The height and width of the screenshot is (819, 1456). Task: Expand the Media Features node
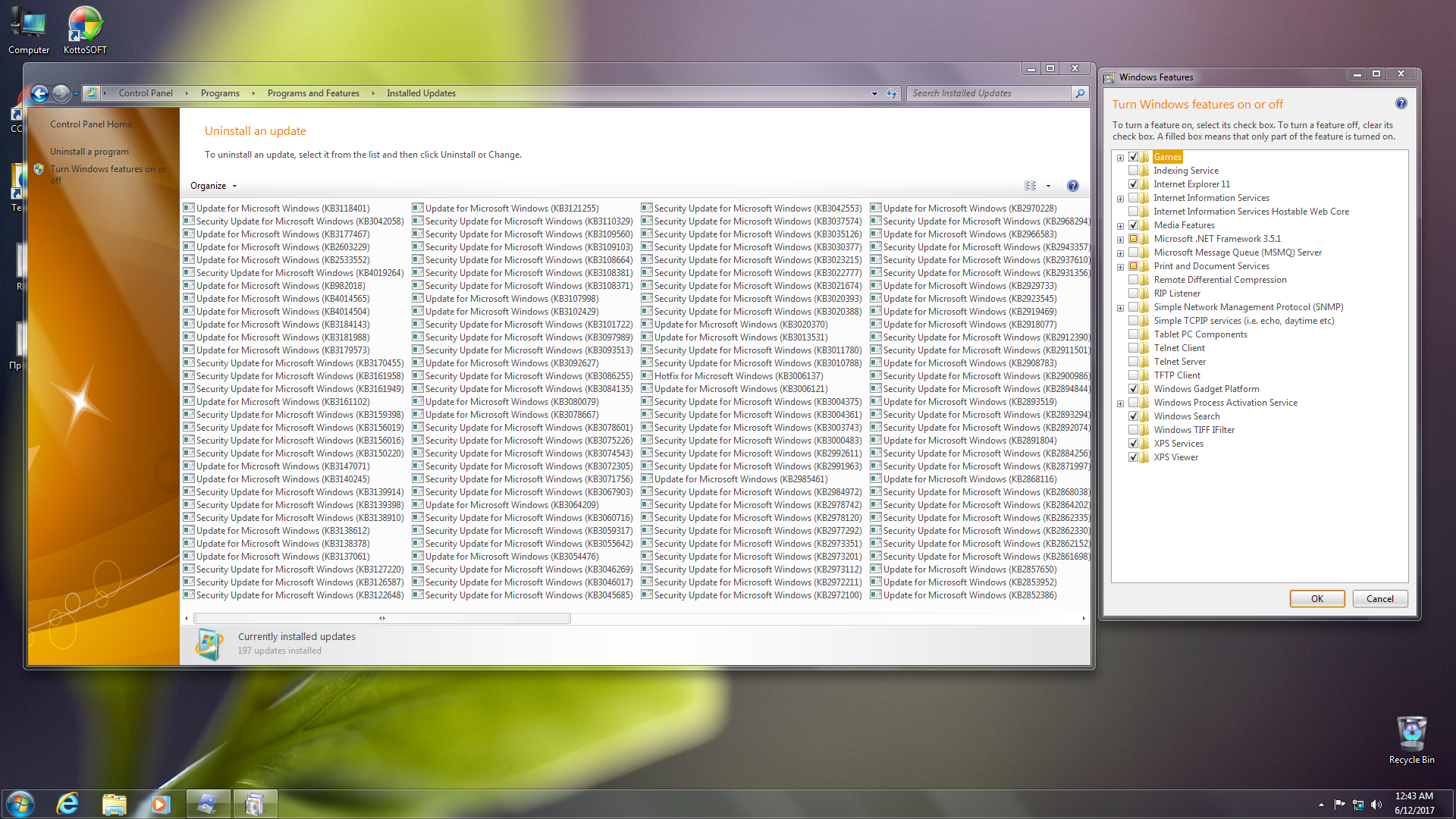click(x=1120, y=226)
